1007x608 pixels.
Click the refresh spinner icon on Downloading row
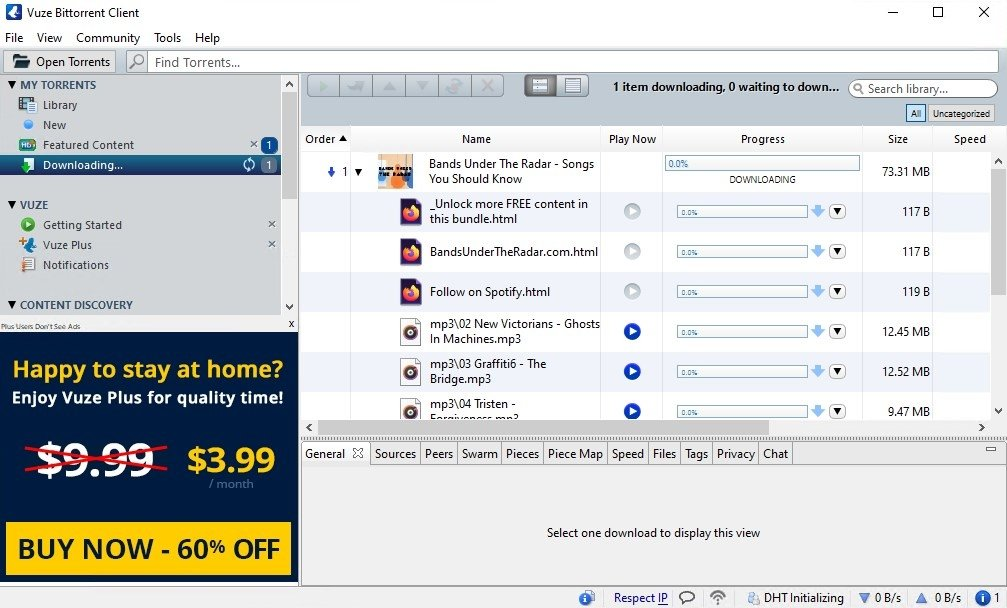coord(249,165)
